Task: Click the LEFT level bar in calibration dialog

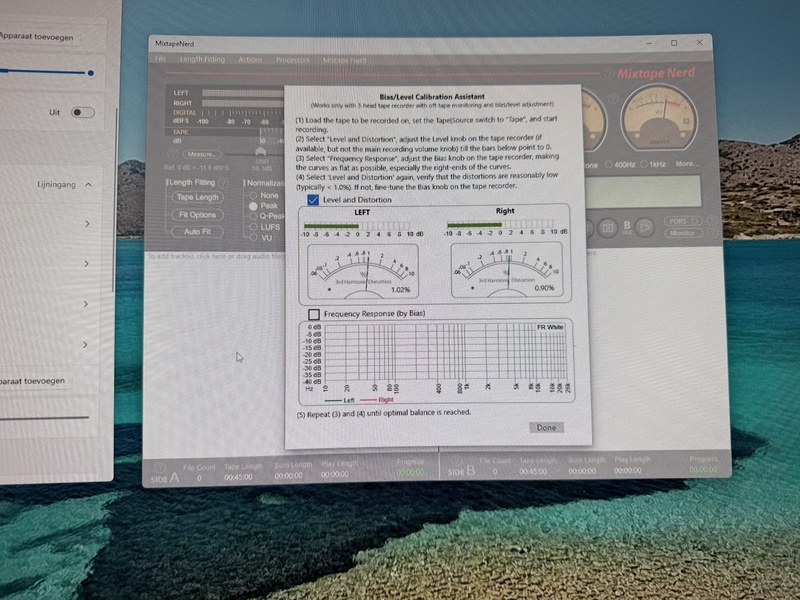Action: (x=357, y=226)
